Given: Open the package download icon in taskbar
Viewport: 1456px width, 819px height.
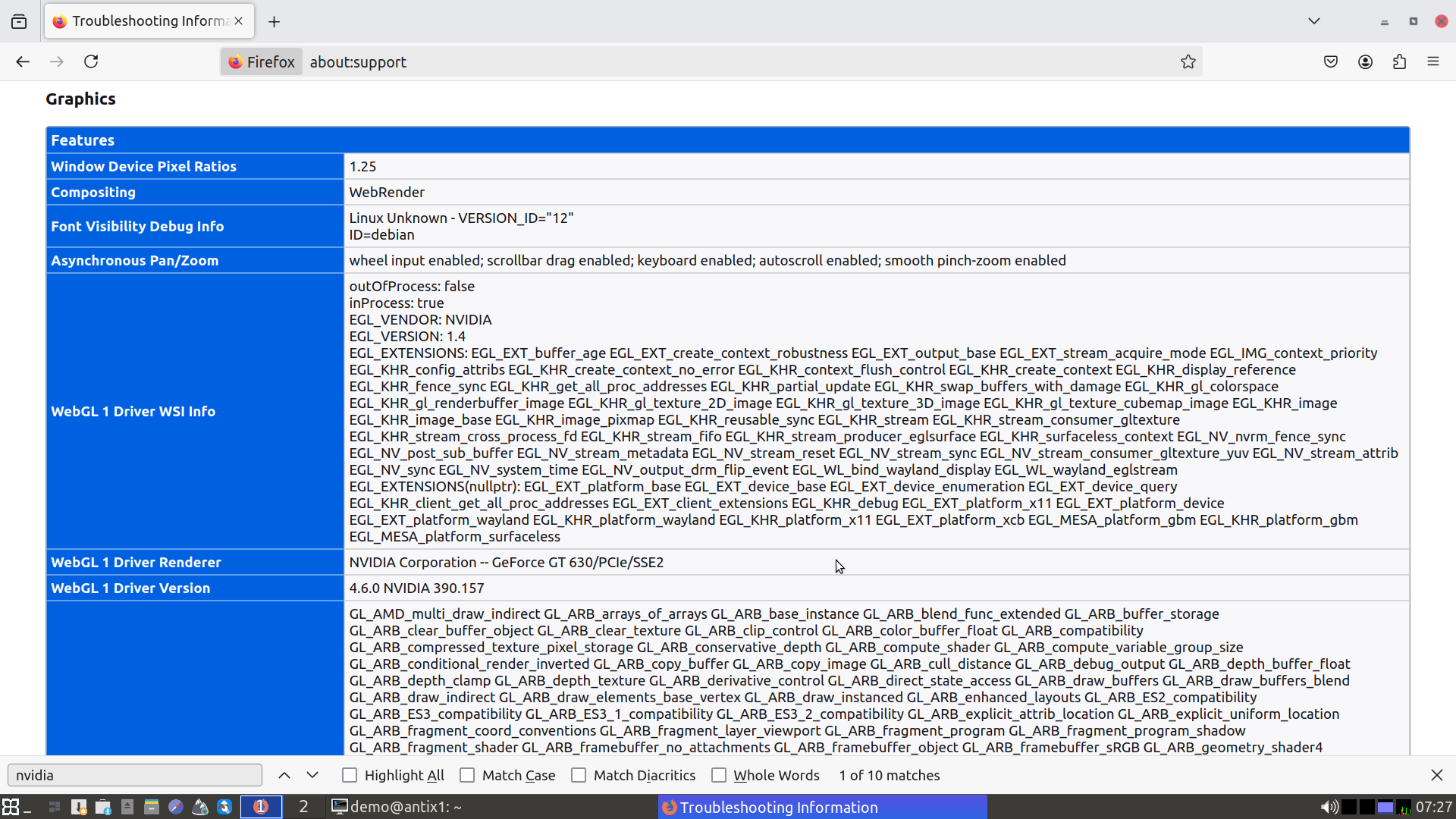Looking at the screenshot, I should pos(103,807).
